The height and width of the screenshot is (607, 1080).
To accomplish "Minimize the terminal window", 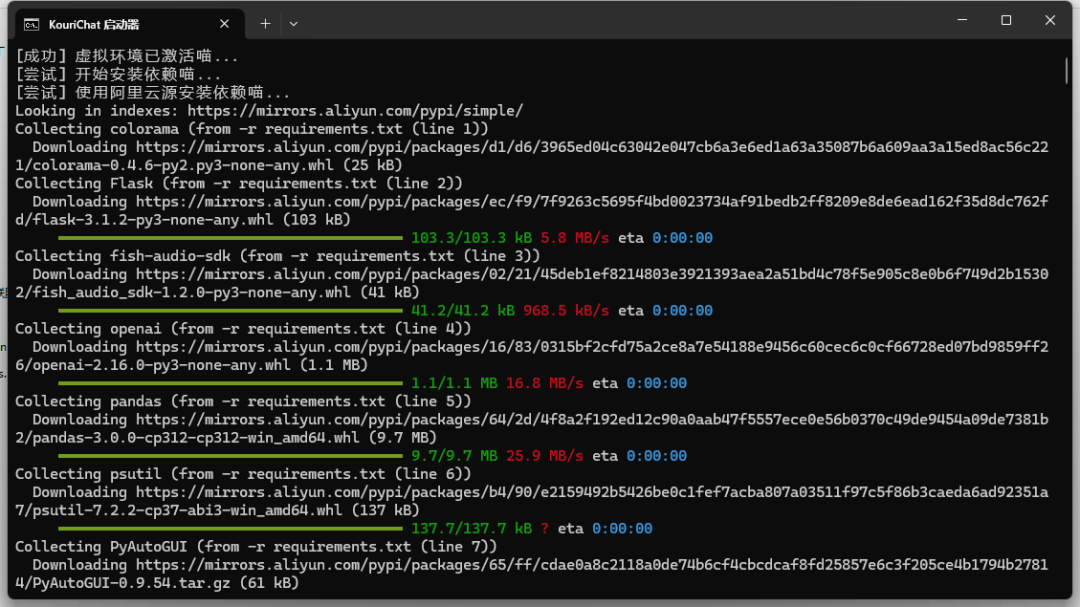I will click(962, 20).
